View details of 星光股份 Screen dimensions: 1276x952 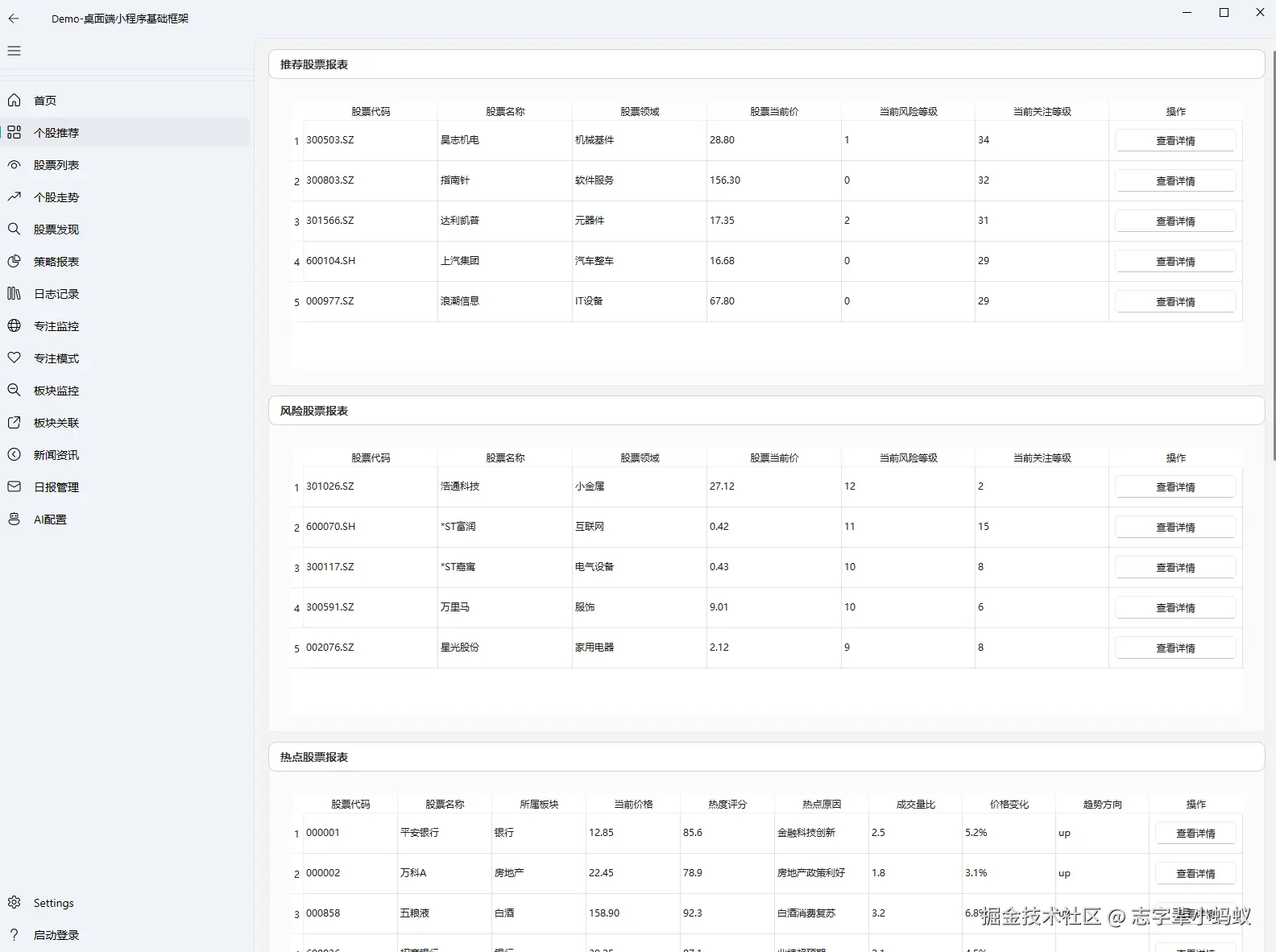click(x=1175, y=648)
